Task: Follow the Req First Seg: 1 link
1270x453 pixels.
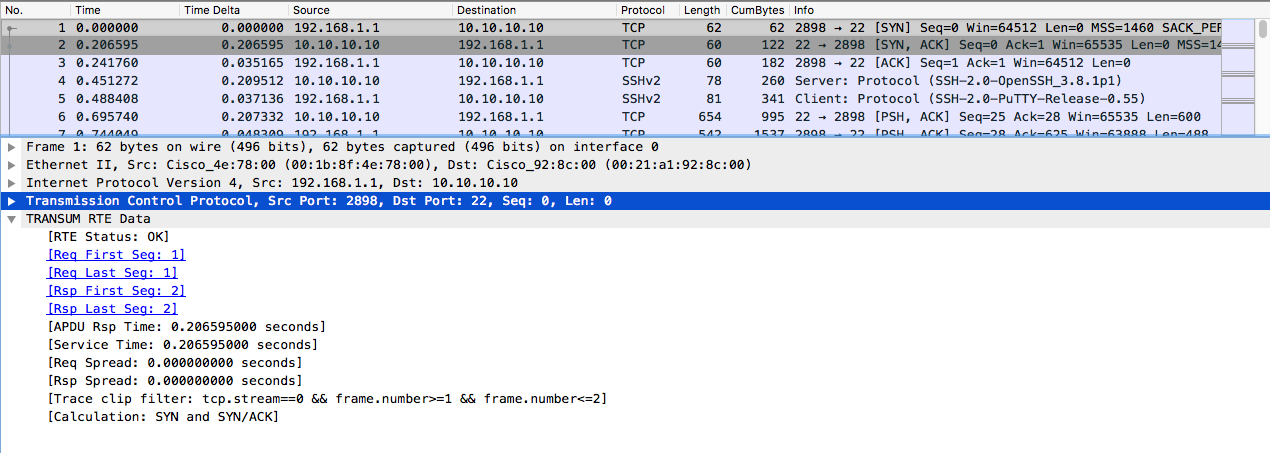Action: [116, 255]
